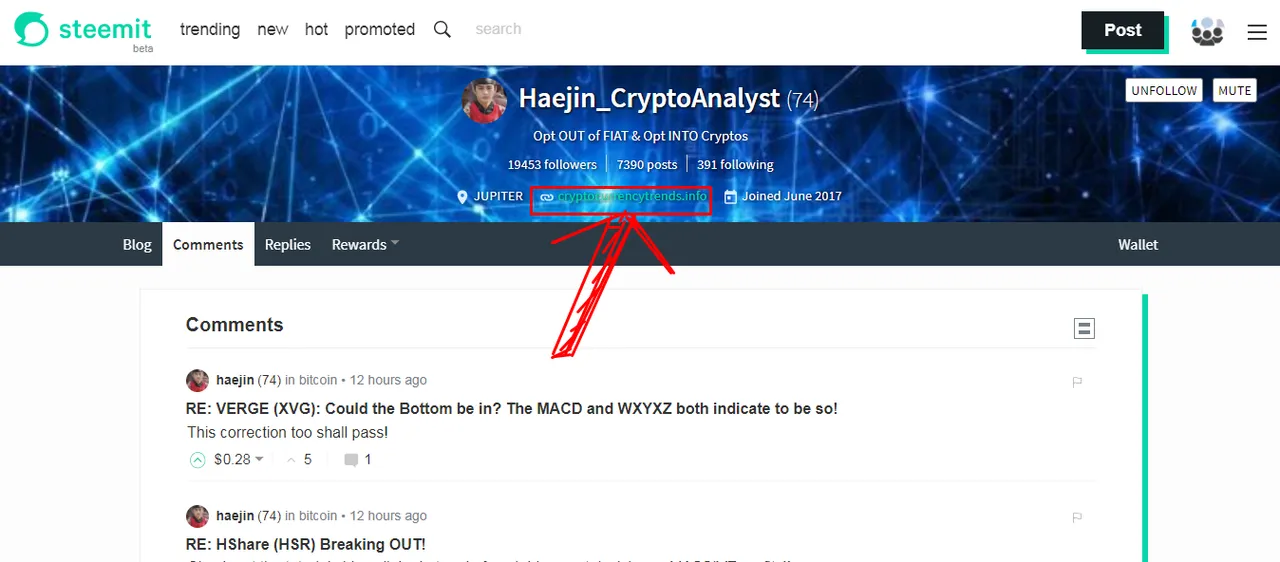Flag the VERGE comment
Image resolution: width=1280 pixels, height=562 pixels.
coord(1077,381)
